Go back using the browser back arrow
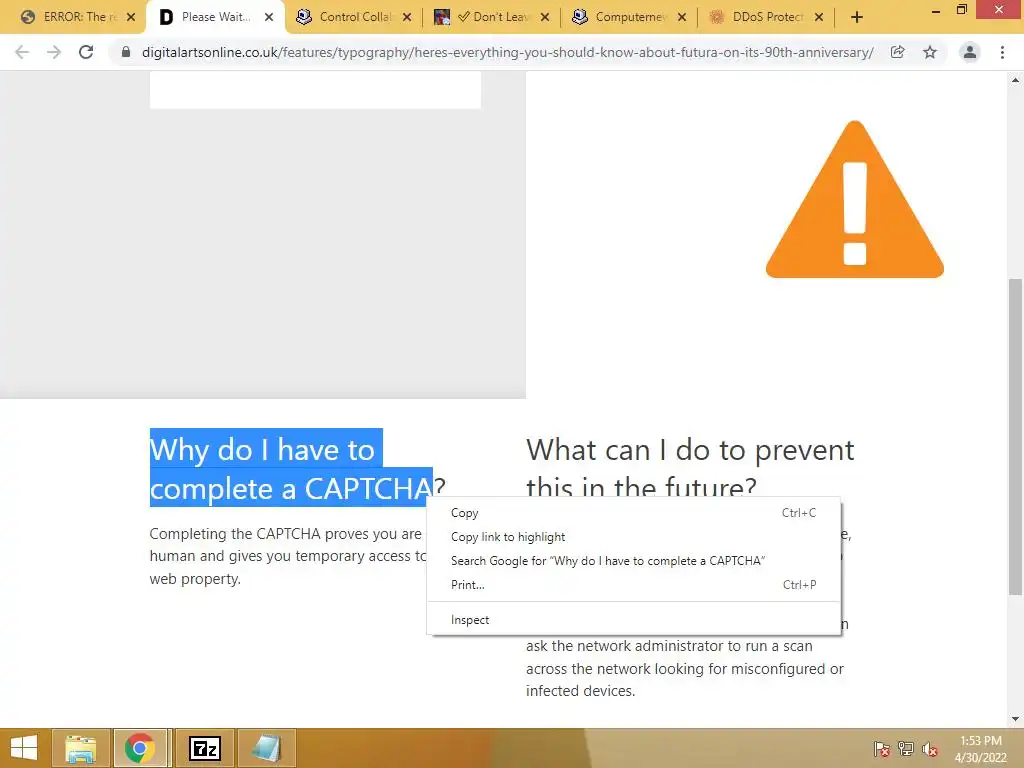1024x768 pixels. tap(22, 52)
